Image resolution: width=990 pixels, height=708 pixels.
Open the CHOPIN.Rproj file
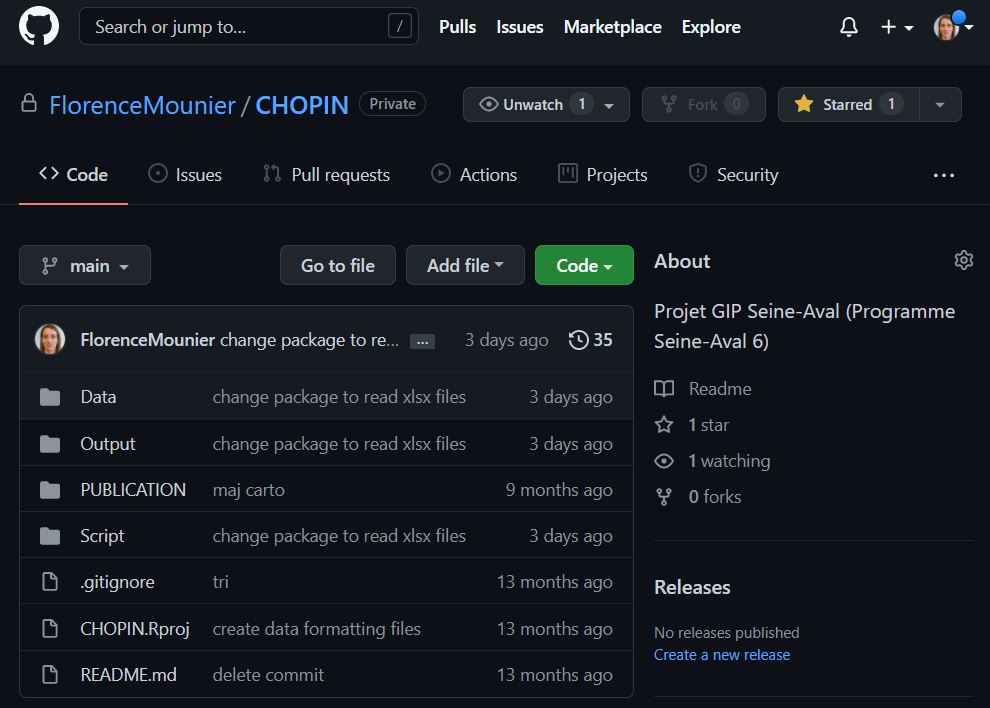[135, 628]
